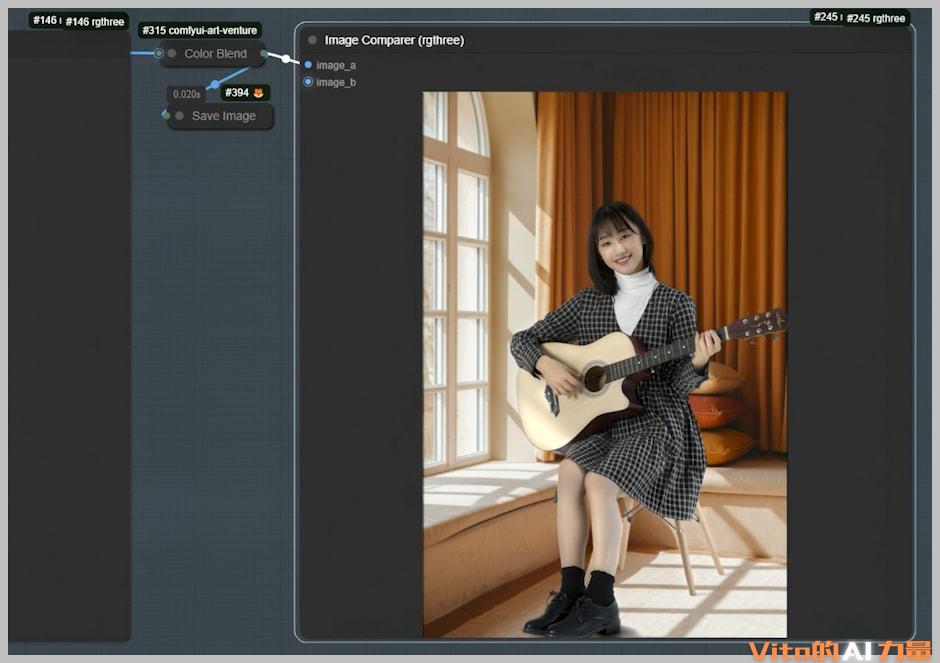
Task: Click the #245 rgthree badge
Action: tap(876, 19)
